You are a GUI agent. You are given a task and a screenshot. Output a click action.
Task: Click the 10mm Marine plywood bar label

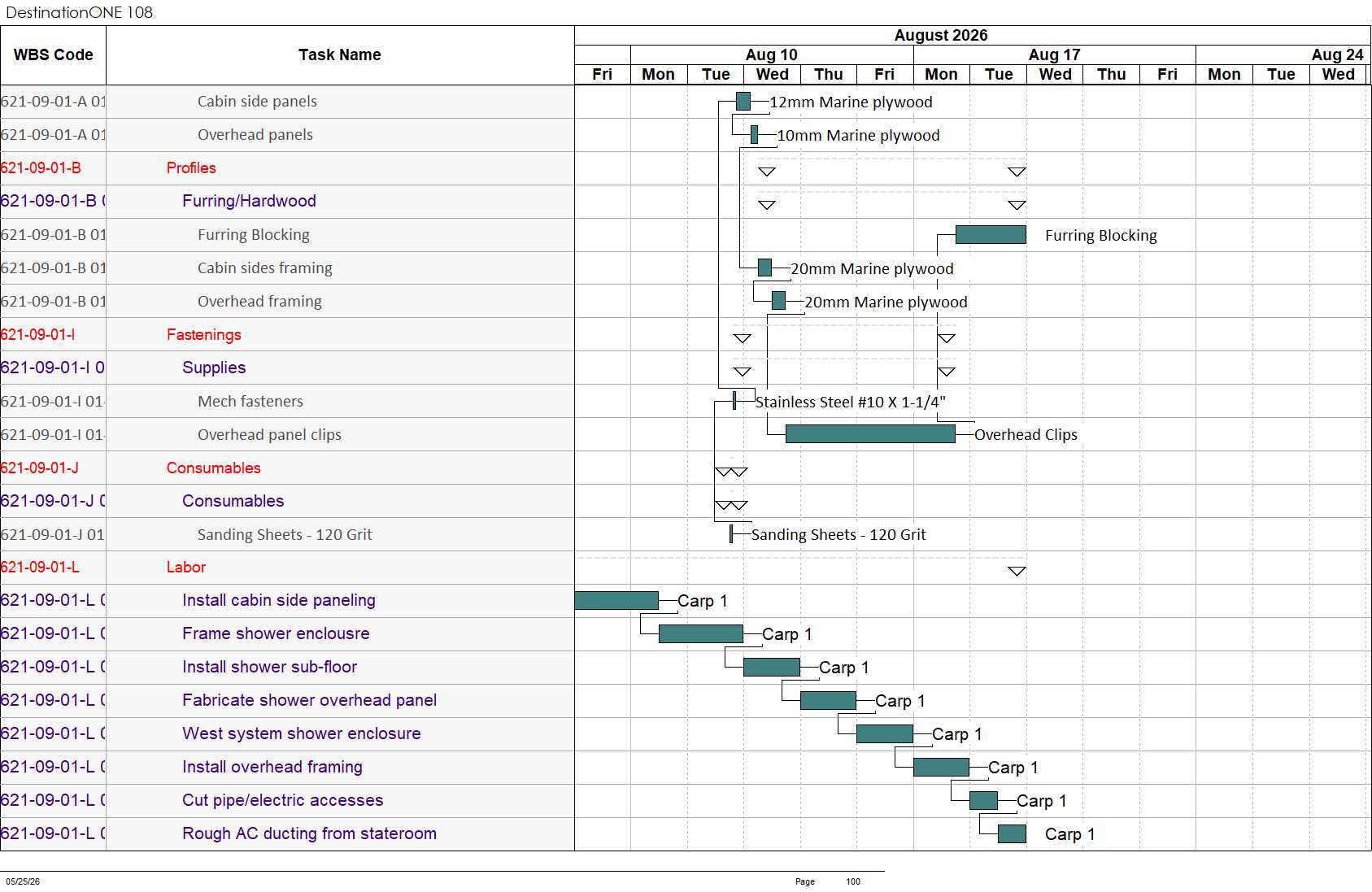[858, 136]
